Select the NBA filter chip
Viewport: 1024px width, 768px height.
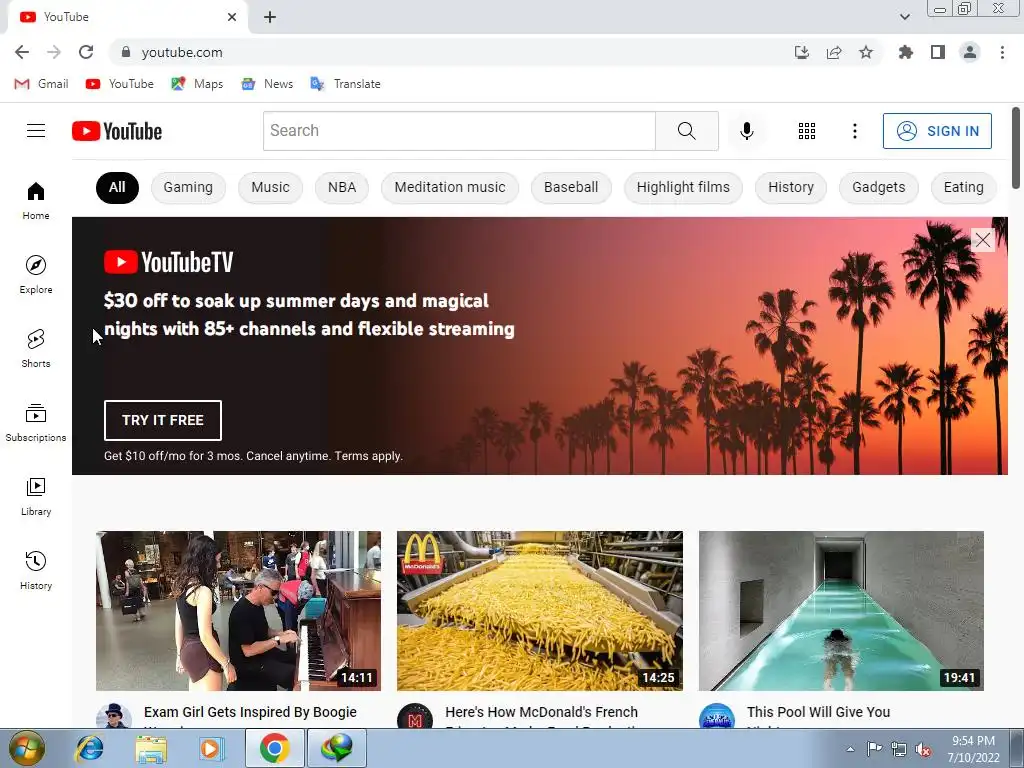coord(342,187)
